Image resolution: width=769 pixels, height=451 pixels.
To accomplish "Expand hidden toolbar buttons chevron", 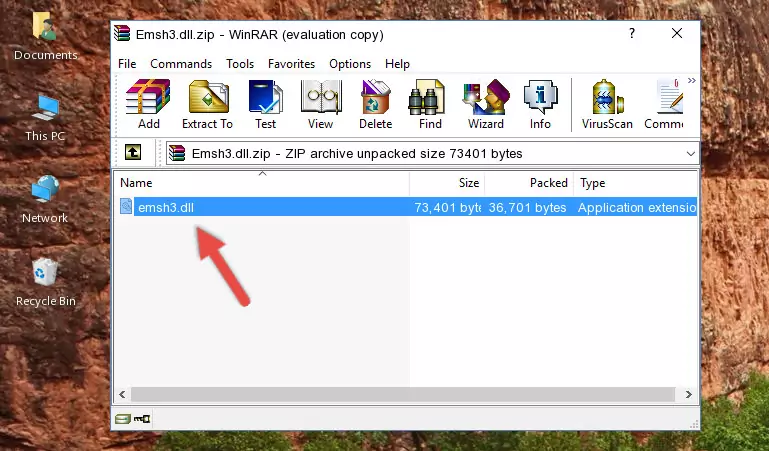I will (x=692, y=80).
